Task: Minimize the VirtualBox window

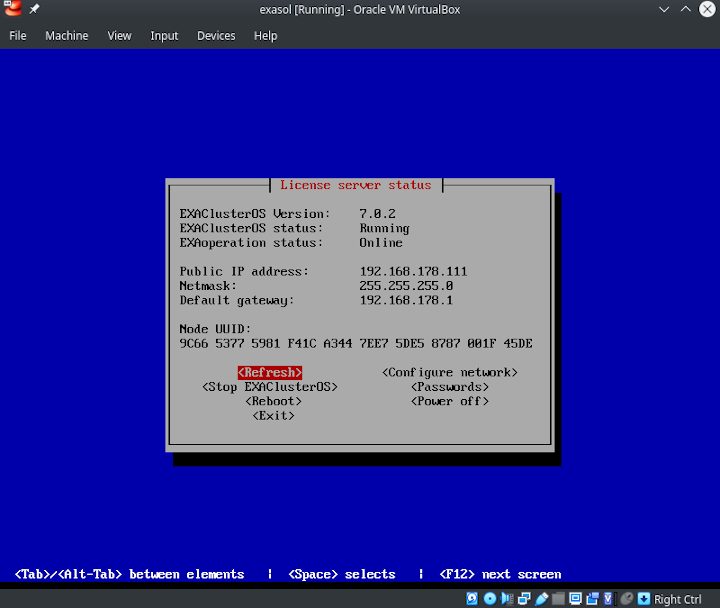Action: (x=664, y=9)
